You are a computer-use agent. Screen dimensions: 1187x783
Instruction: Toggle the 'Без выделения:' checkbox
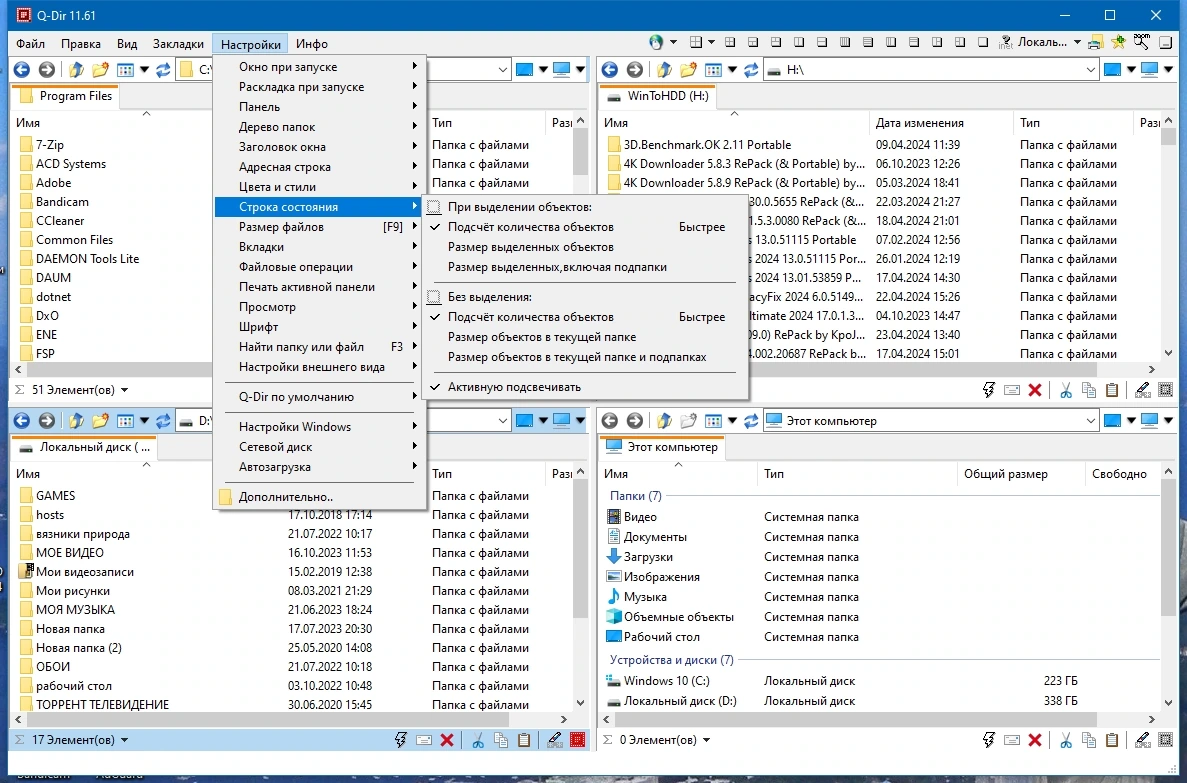pyautogui.click(x=434, y=297)
